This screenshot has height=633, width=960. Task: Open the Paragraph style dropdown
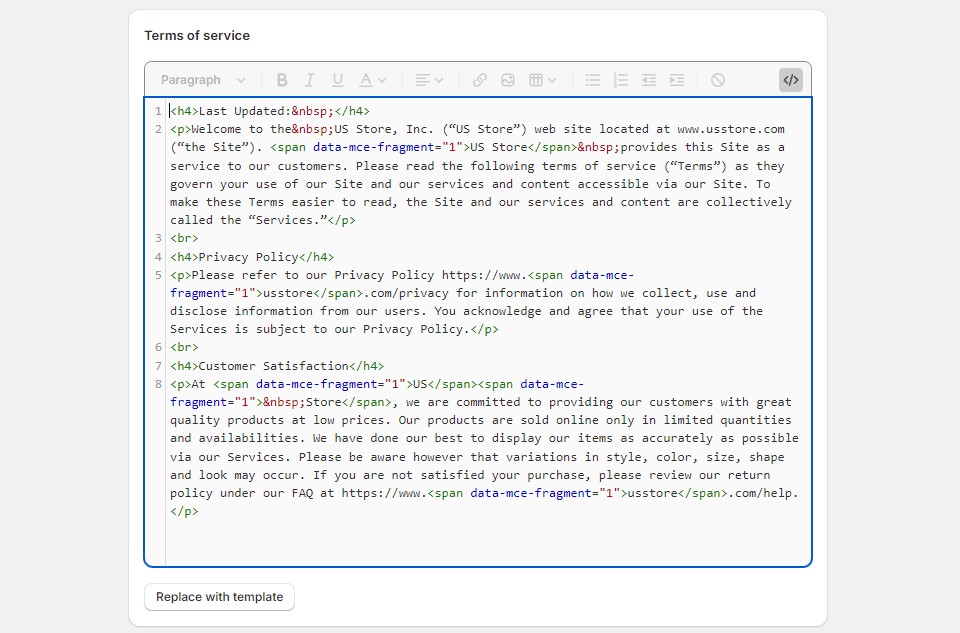[203, 80]
